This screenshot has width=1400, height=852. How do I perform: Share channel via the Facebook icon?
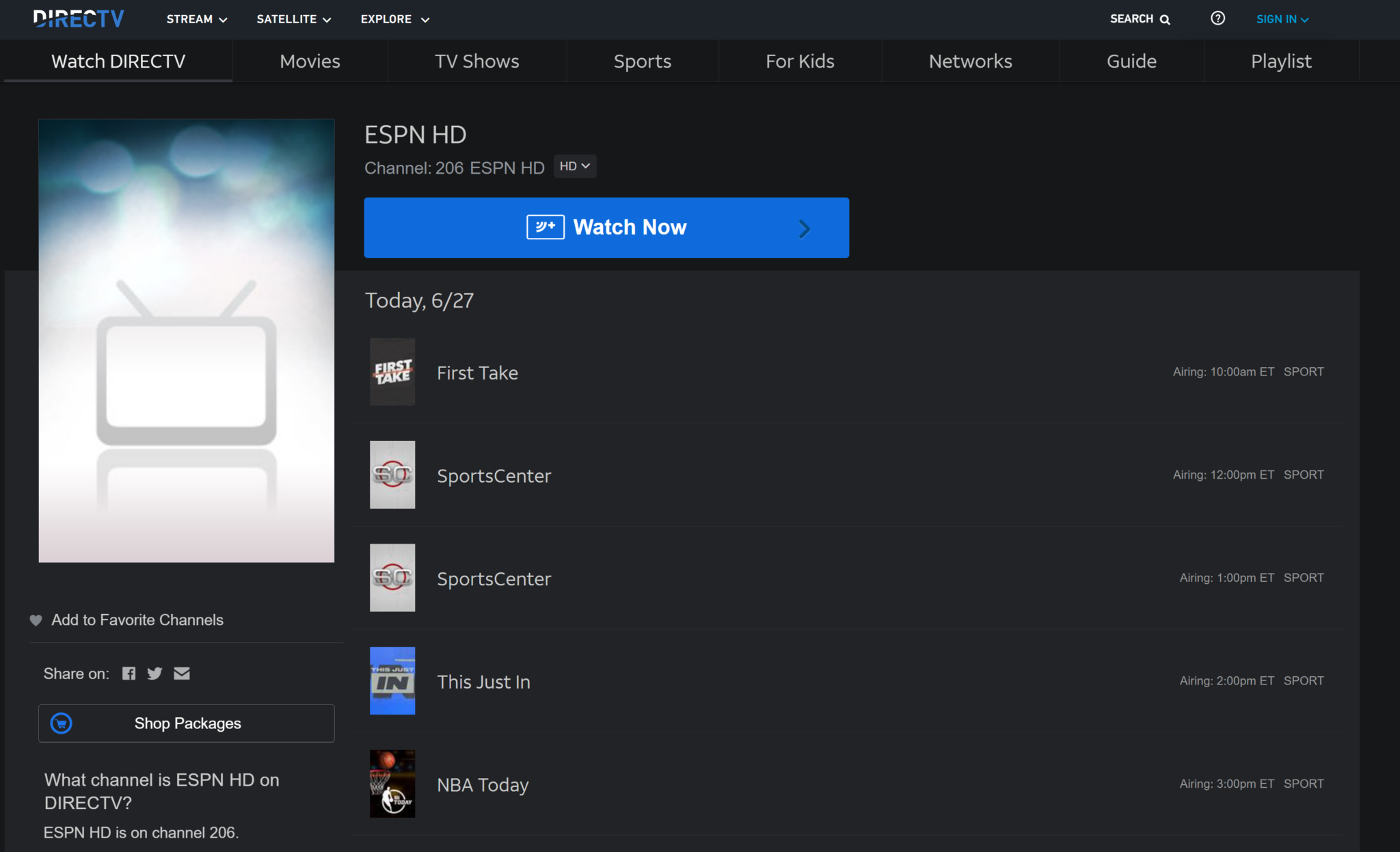(x=129, y=673)
